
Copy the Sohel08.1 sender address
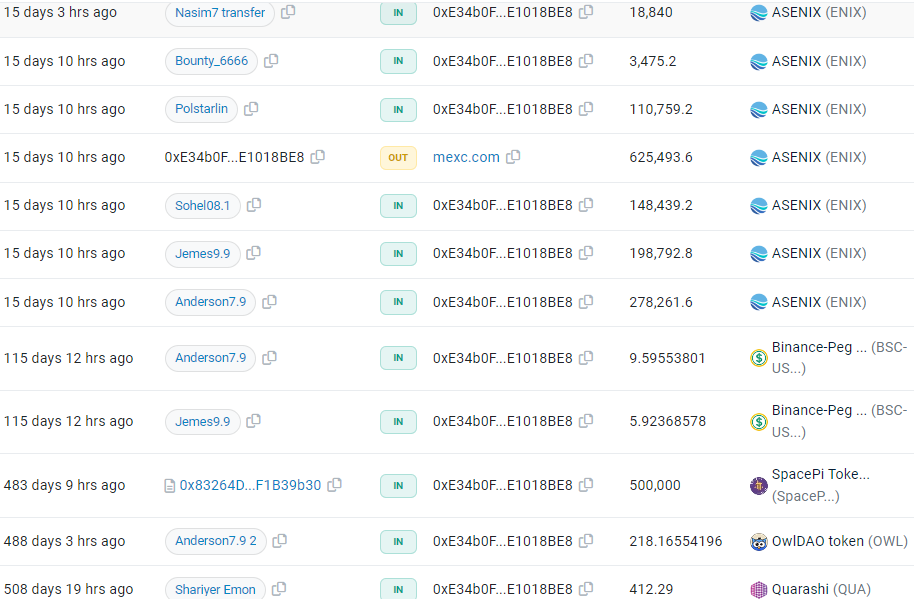pyautogui.click(x=254, y=205)
